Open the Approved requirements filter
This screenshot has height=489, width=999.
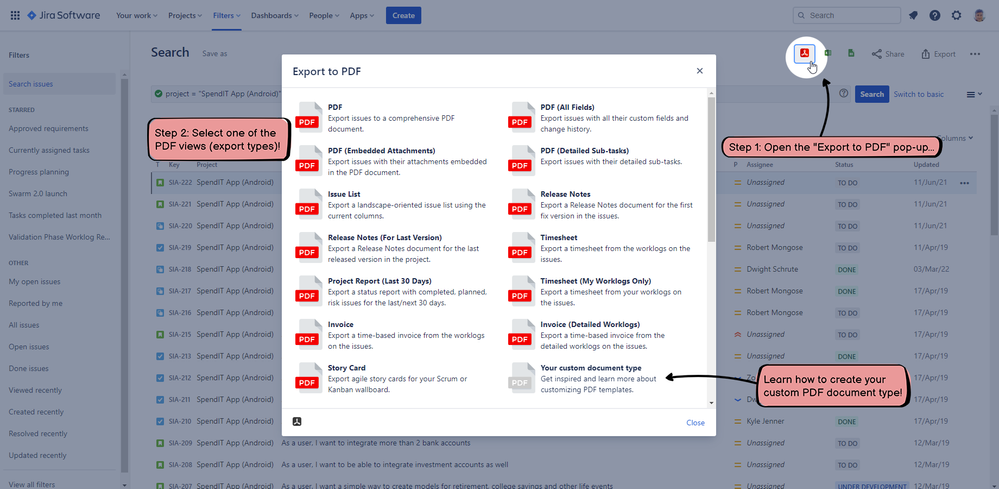48,129
